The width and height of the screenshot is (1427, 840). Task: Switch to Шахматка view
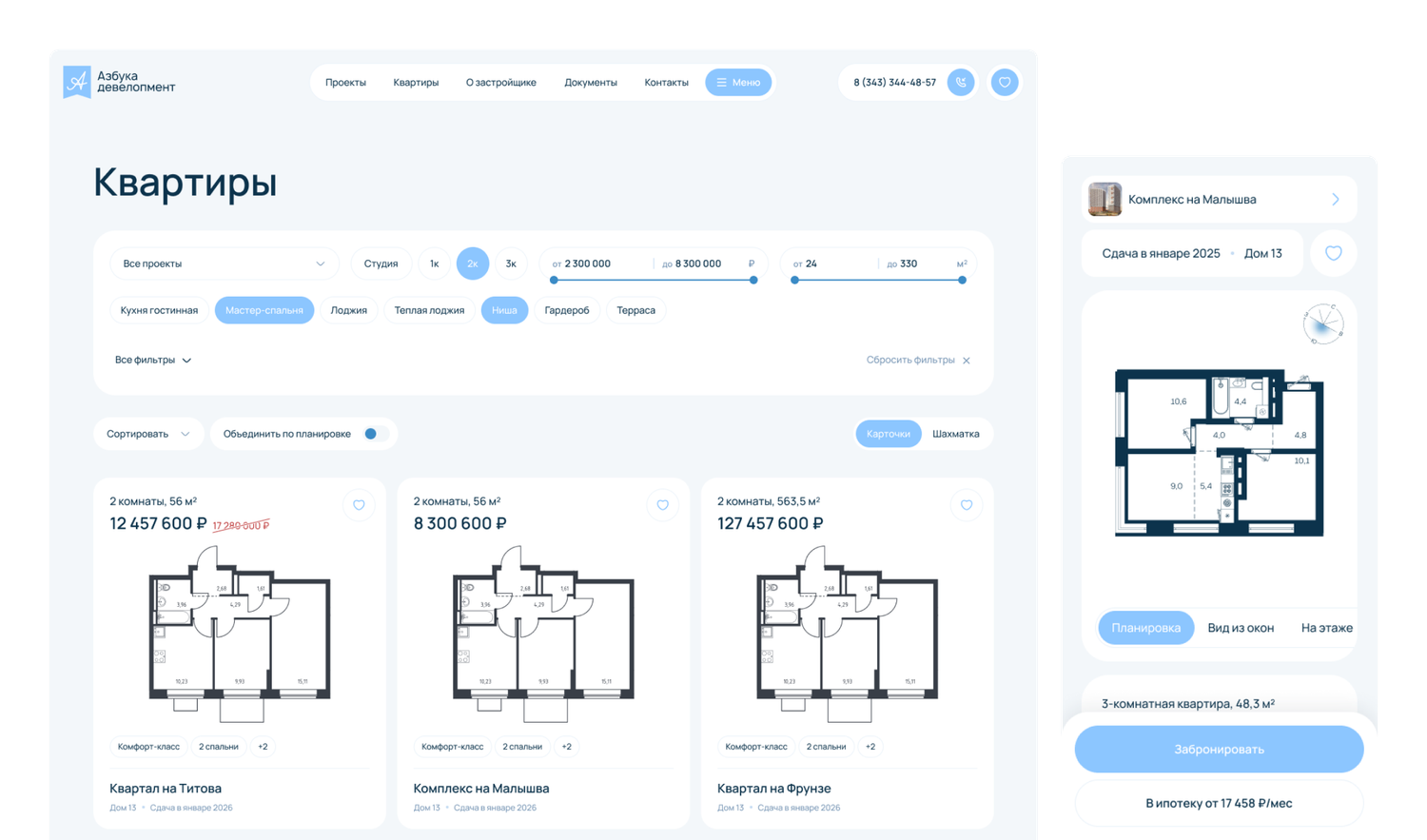955,434
